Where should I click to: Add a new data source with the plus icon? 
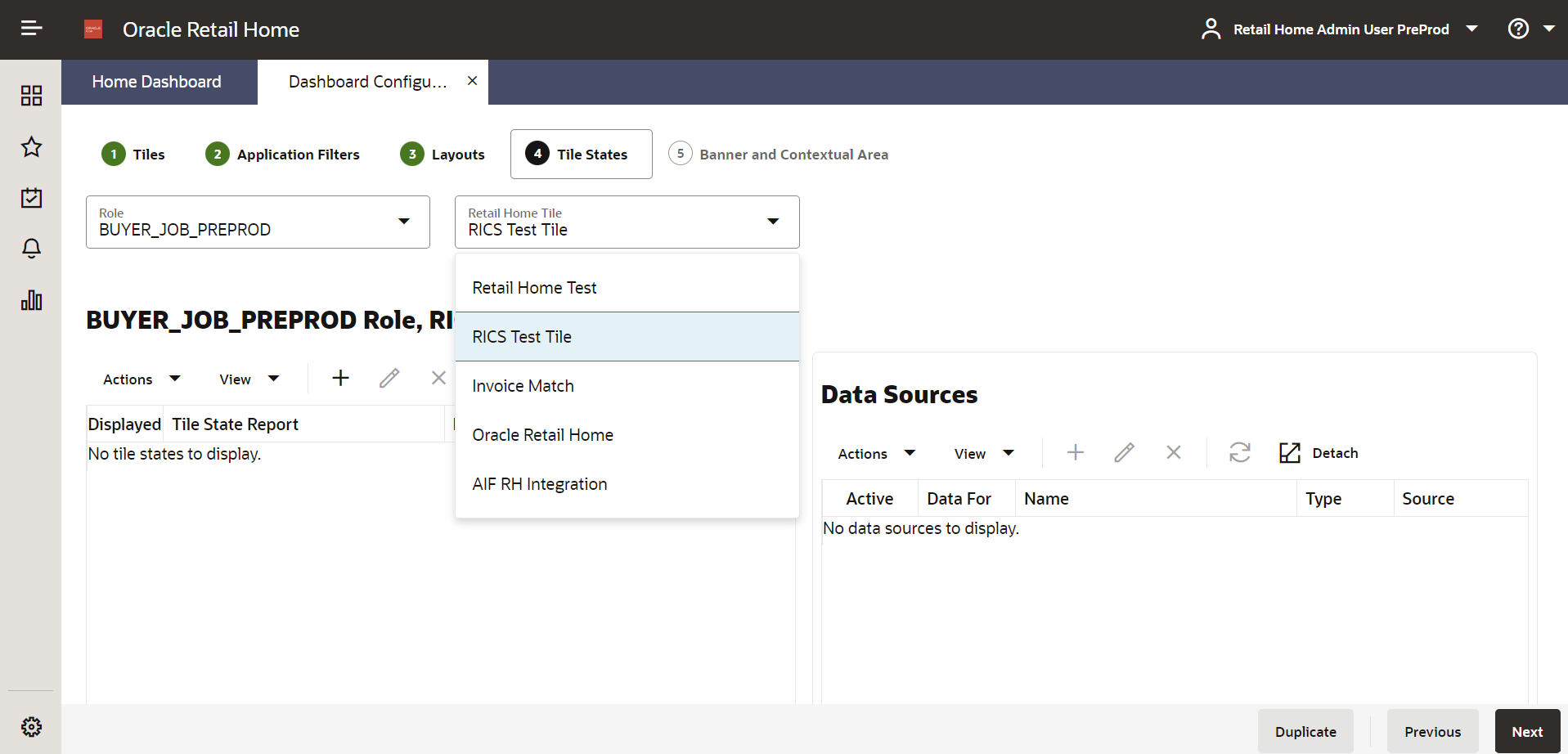coord(1075,452)
